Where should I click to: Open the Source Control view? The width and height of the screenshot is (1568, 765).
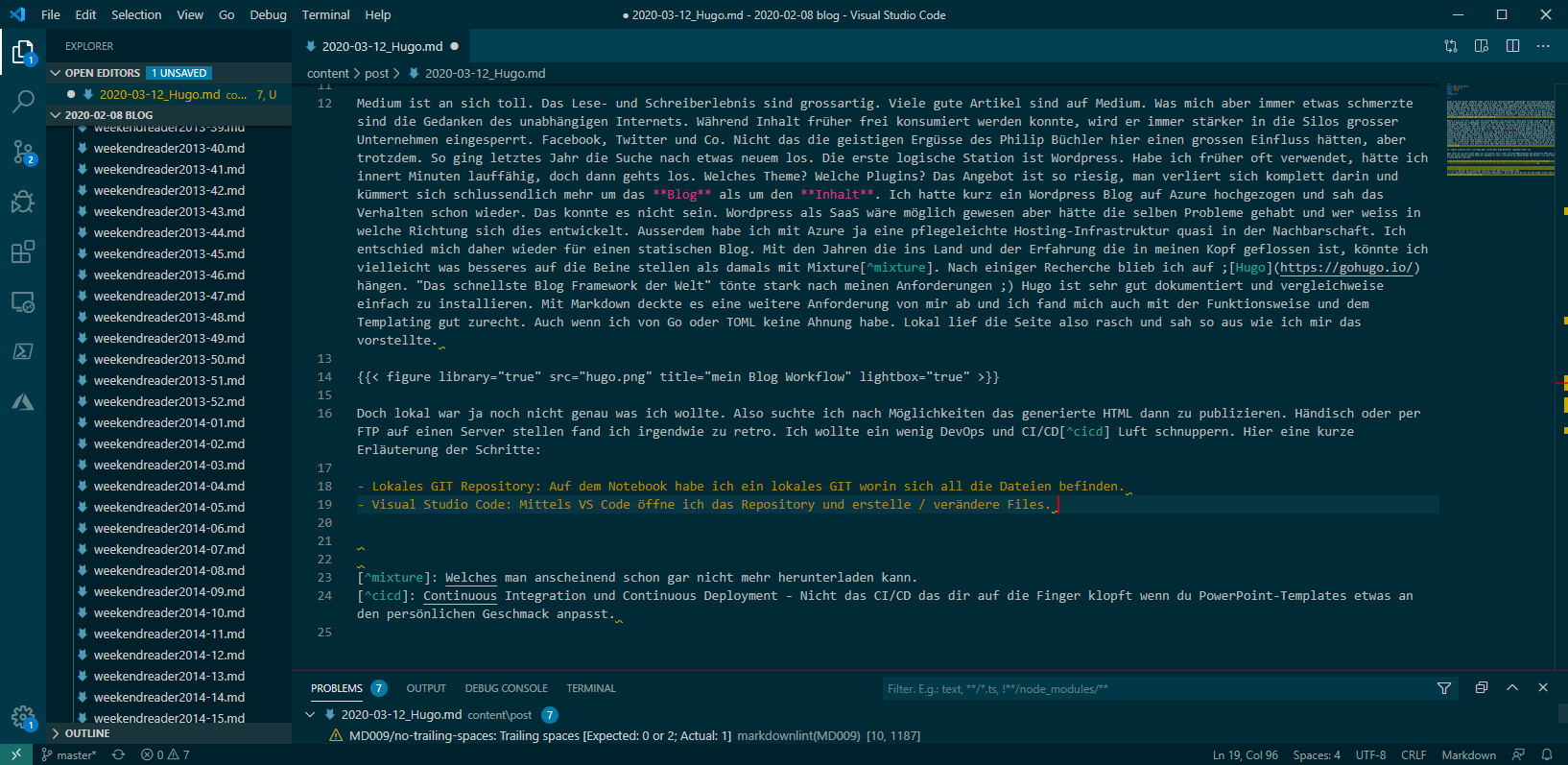23,152
